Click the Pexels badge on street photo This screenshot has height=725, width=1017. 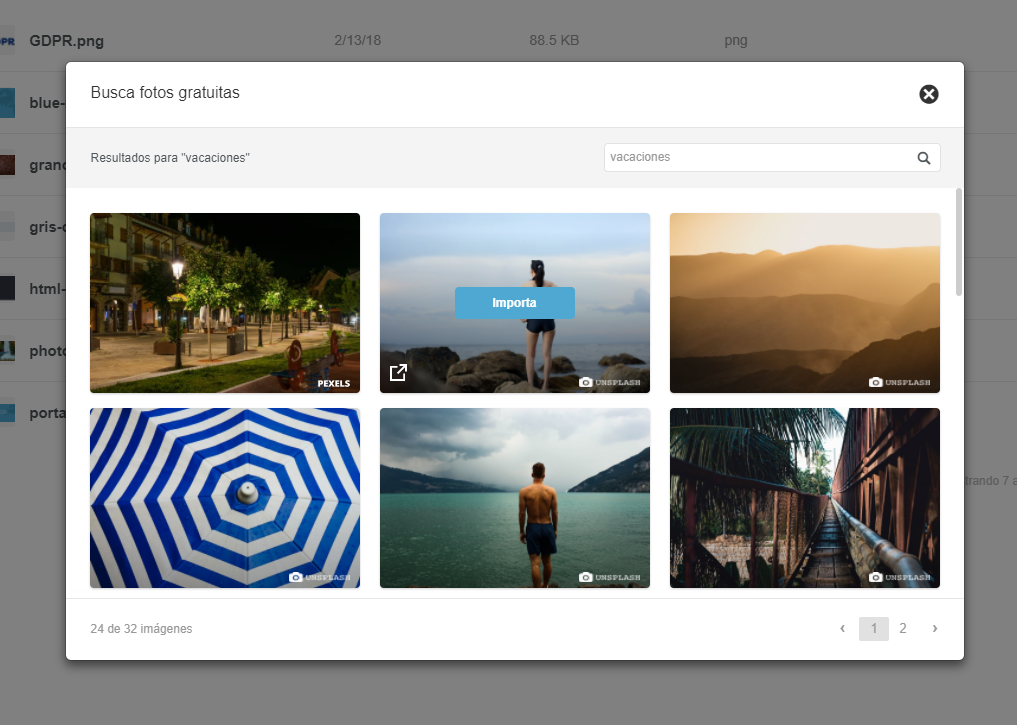335,382
